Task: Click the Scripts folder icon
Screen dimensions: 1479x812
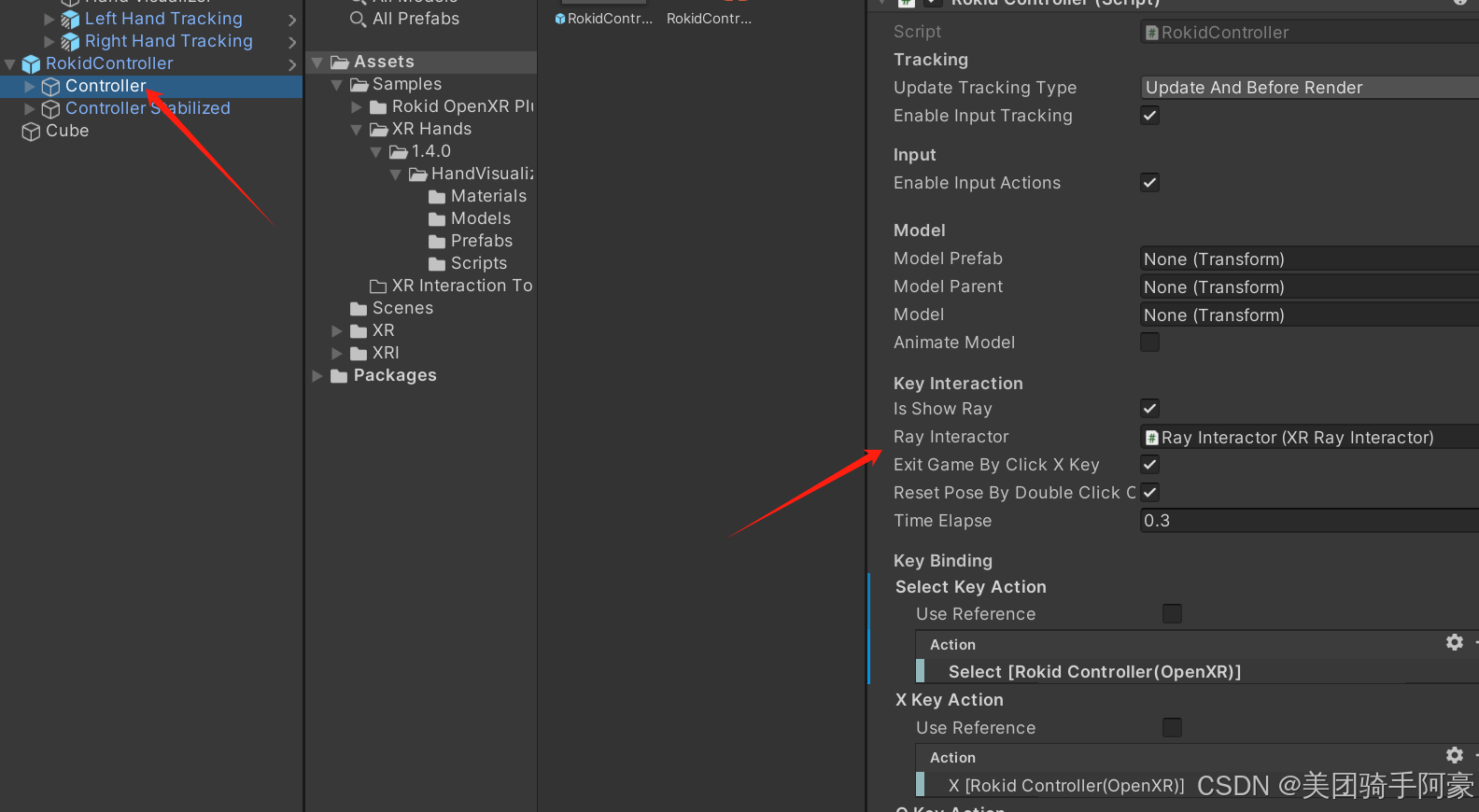Action: pyautogui.click(x=437, y=264)
